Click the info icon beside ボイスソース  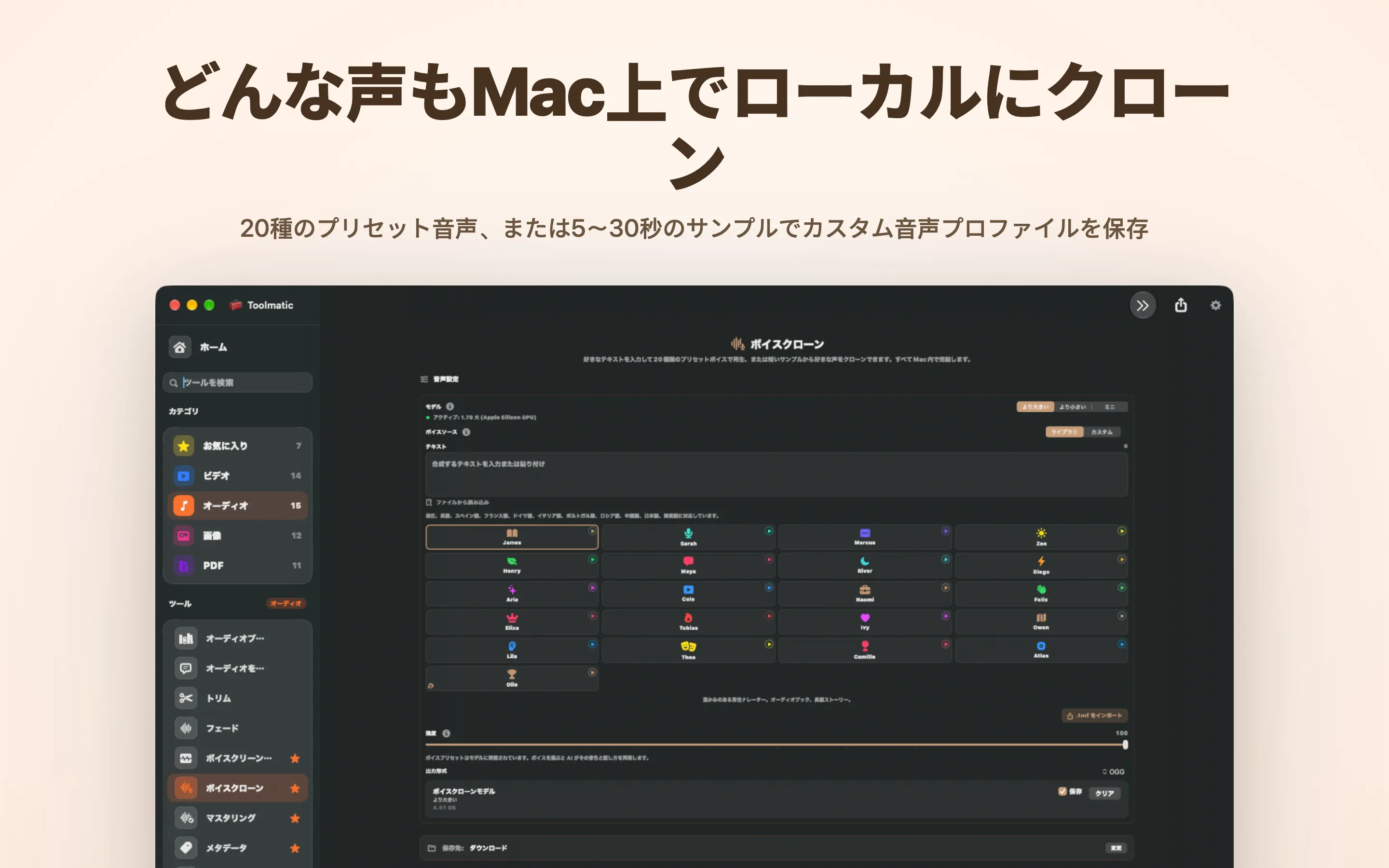(x=466, y=432)
